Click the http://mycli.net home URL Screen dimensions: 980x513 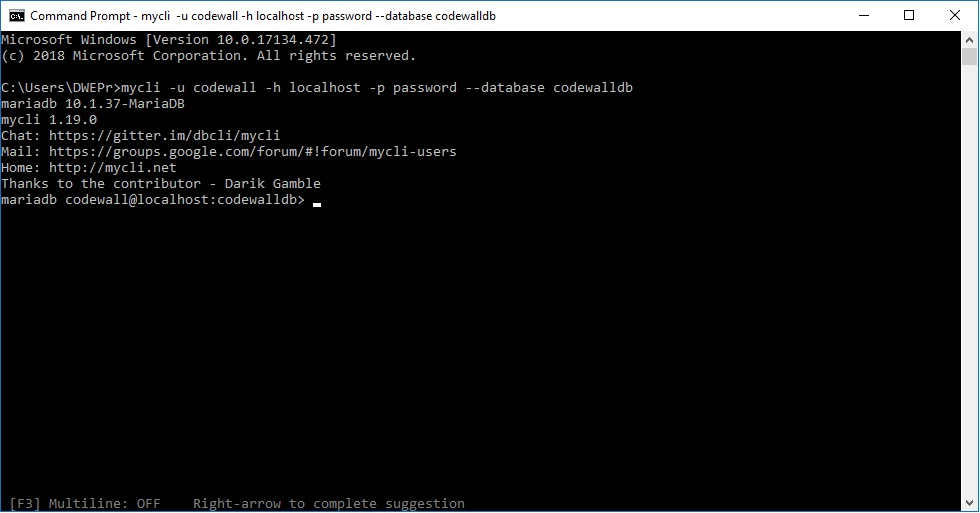112,167
